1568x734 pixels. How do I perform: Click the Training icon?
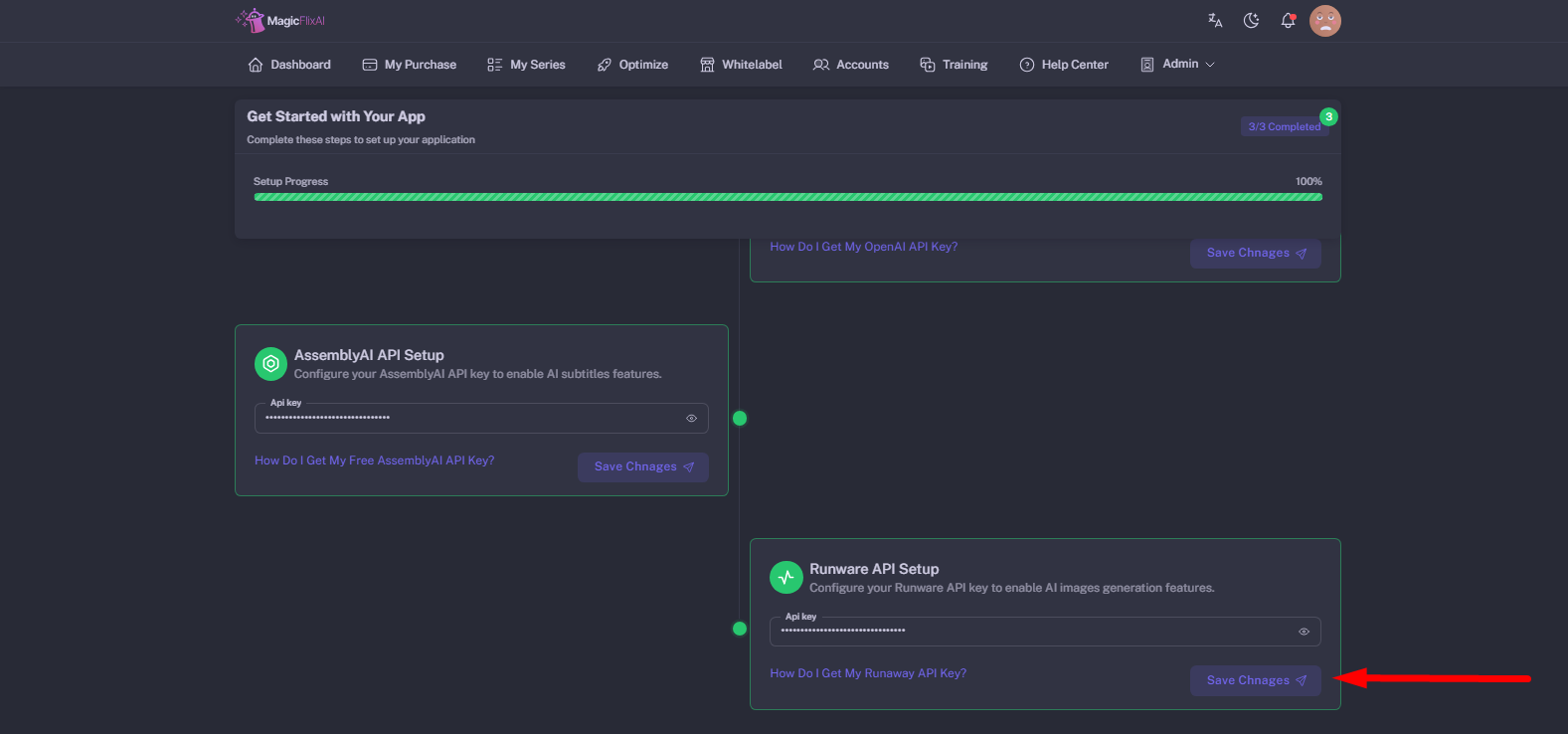click(x=928, y=65)
